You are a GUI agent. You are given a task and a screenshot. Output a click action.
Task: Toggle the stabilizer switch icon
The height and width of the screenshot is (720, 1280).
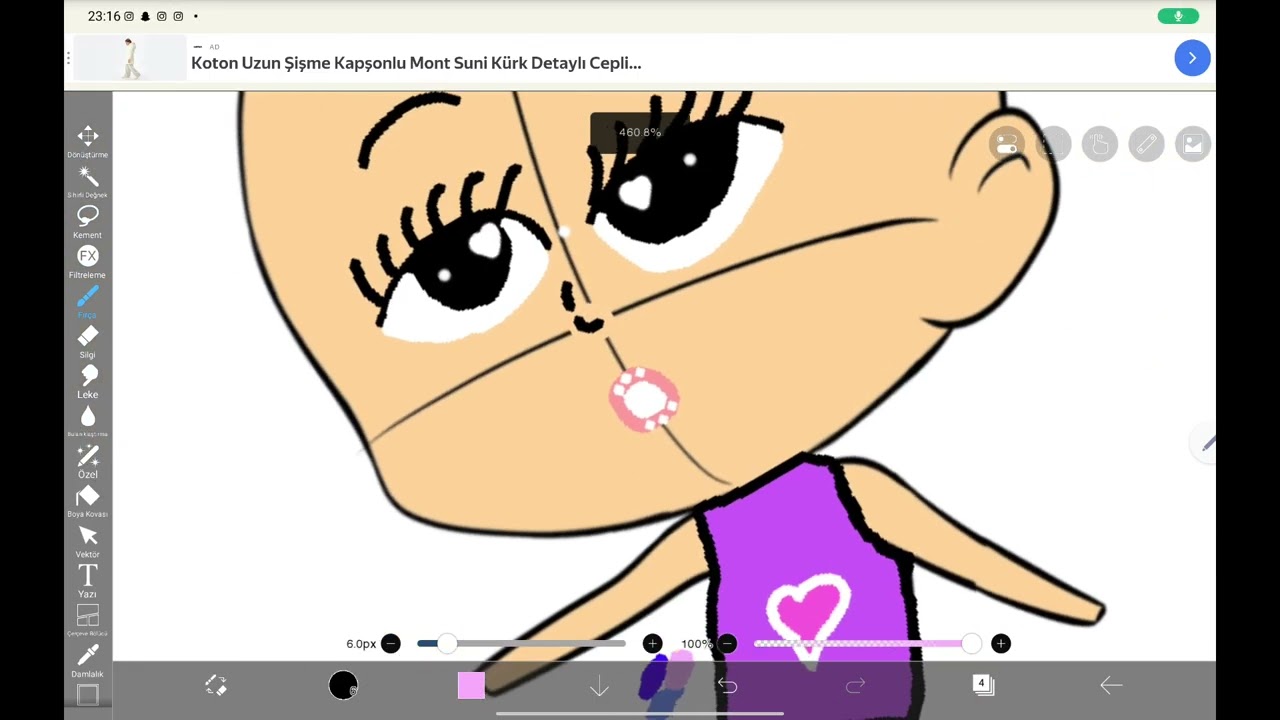(x=1006, y=145)
